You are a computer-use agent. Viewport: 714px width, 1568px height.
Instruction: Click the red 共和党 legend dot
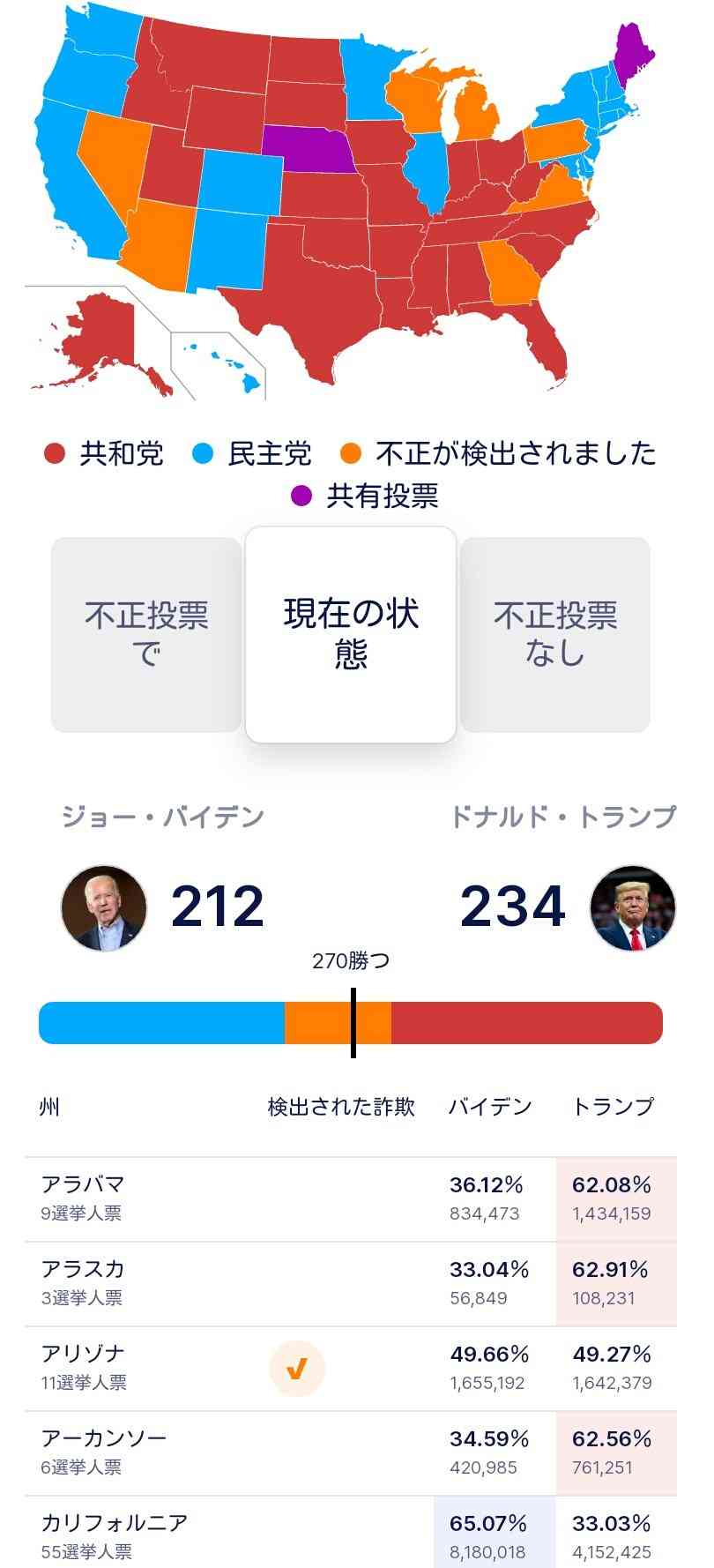[x=55, y=454]
